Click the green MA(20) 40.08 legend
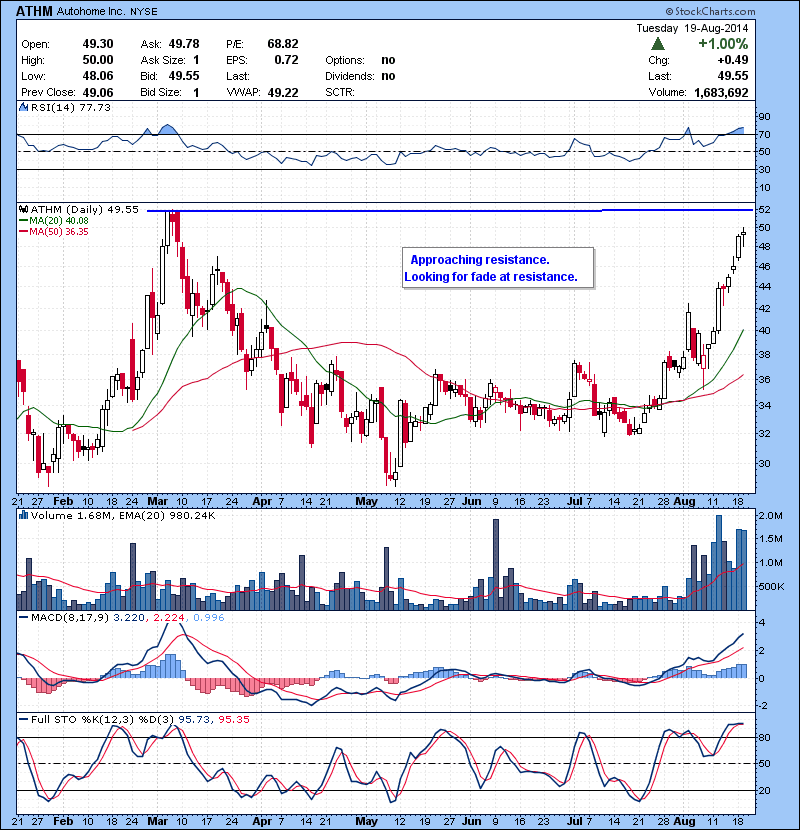 tap(54, 221)
